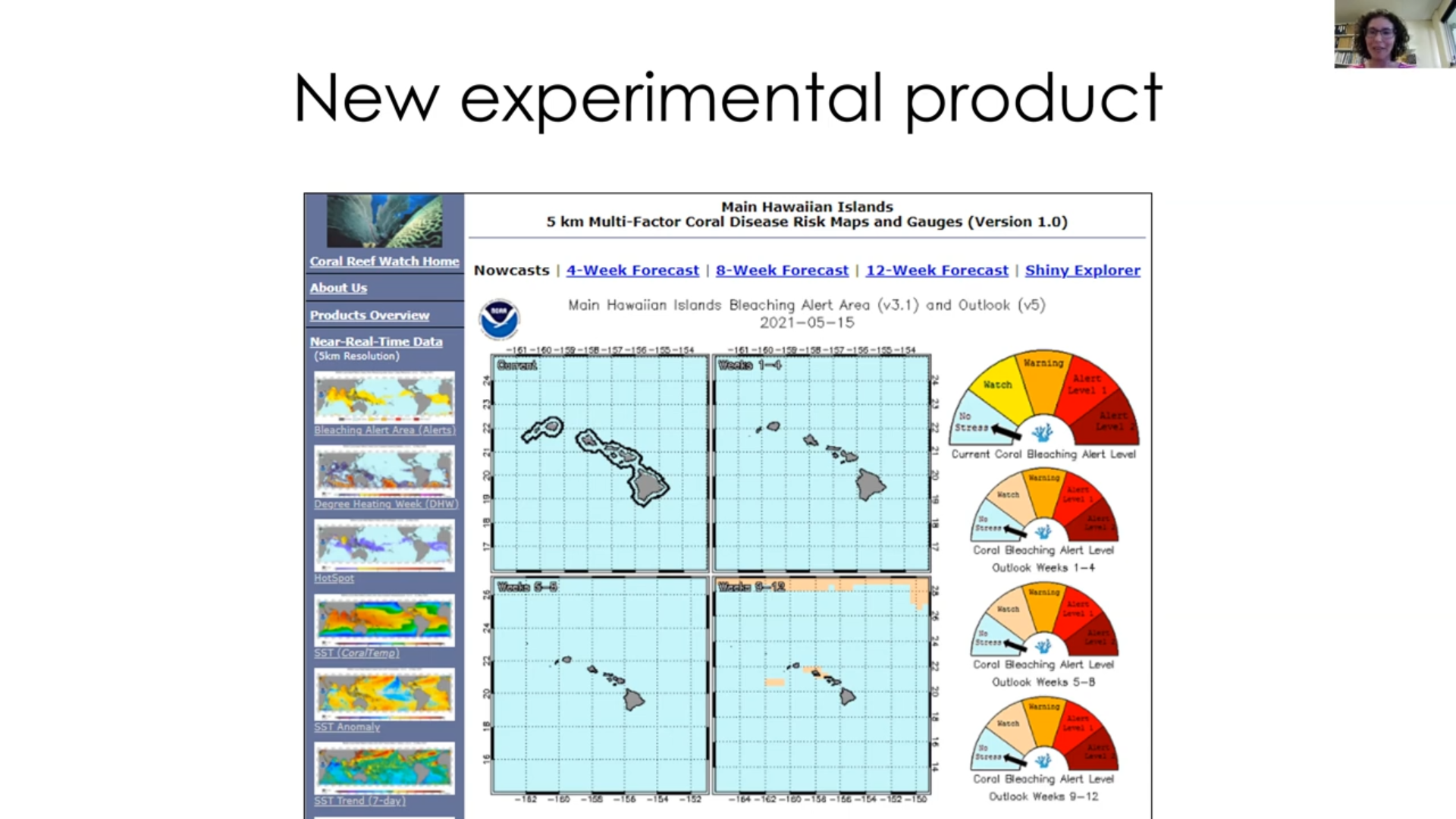Click the Weeks 5-8 outlook map panel
This screenshot has width=1456, height=819.
599,686
